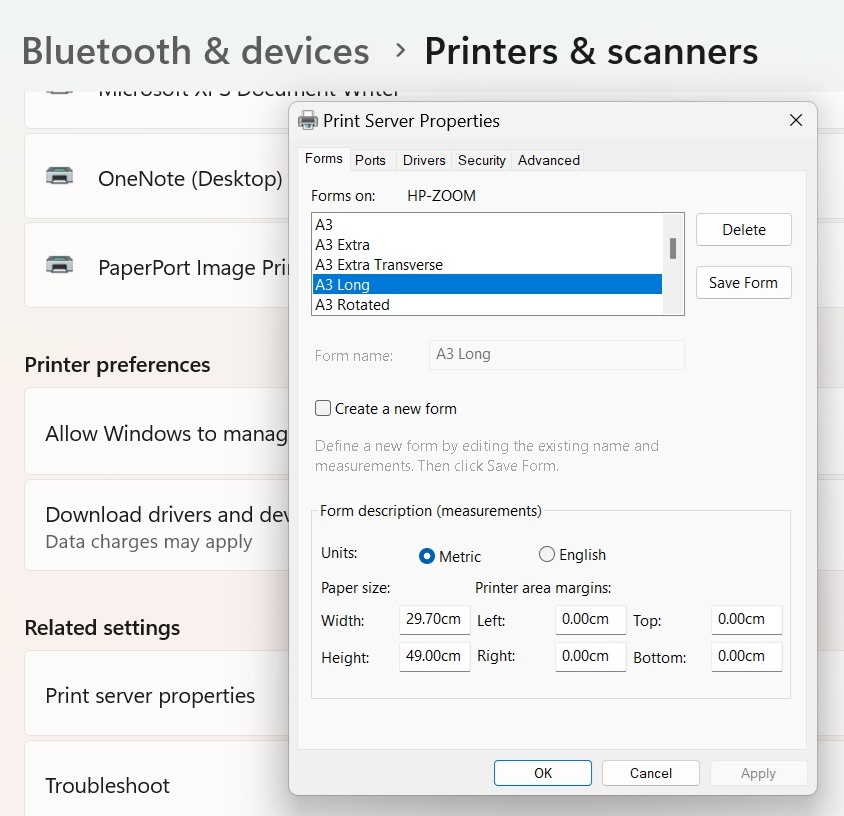This screenshot has width=844, height=816.
Task: Confirm changes with the OK button
Action: (542, 773)
